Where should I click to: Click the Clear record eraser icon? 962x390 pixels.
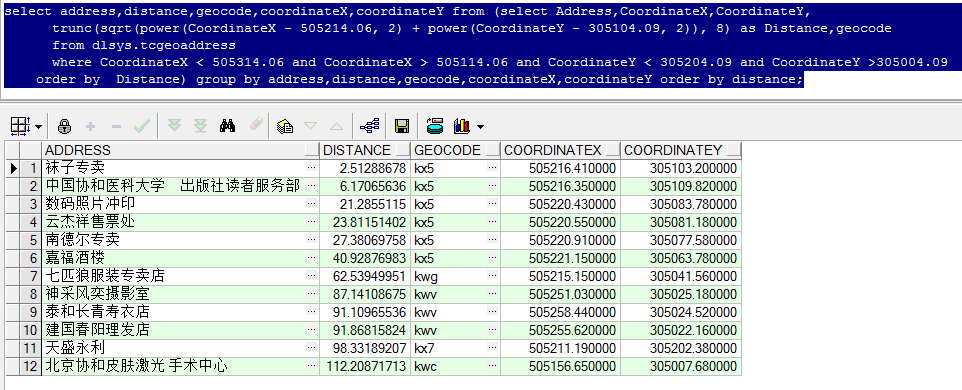(256, 125)
